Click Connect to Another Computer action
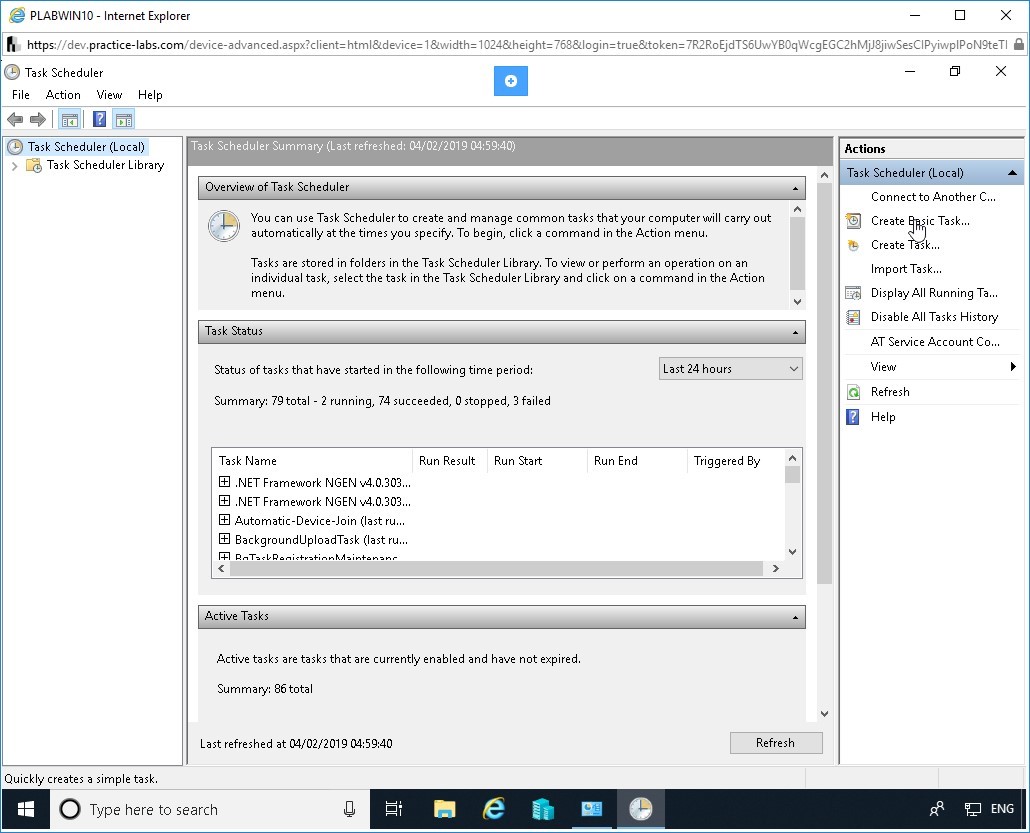The width and height of the screenshot is (1030, 833). coord(933,196)
